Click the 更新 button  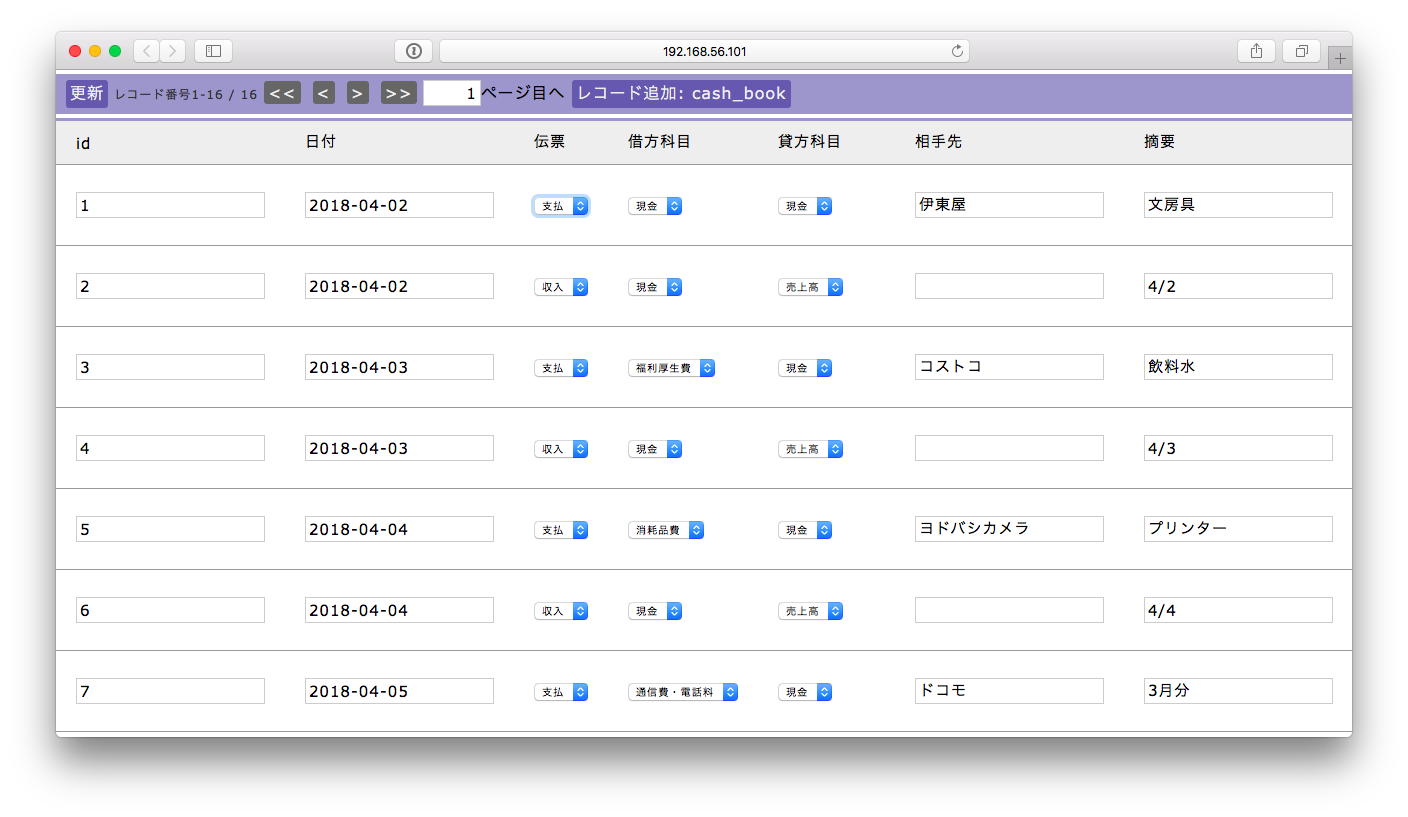pos(87,94)
